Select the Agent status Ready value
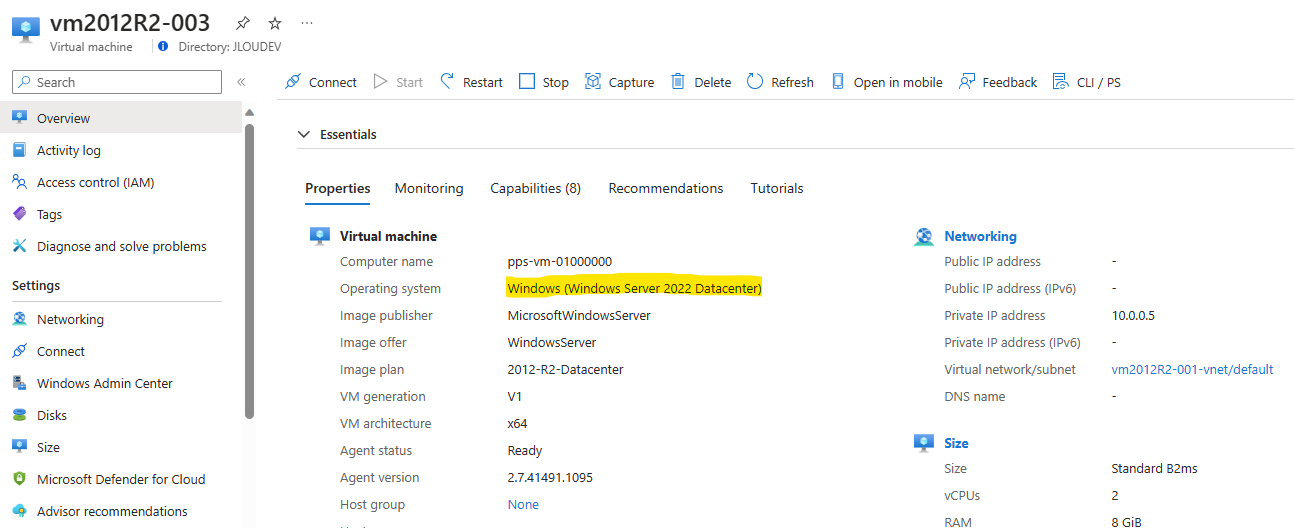This screenshot has width=1294, height=528. [x=525, y=450]
